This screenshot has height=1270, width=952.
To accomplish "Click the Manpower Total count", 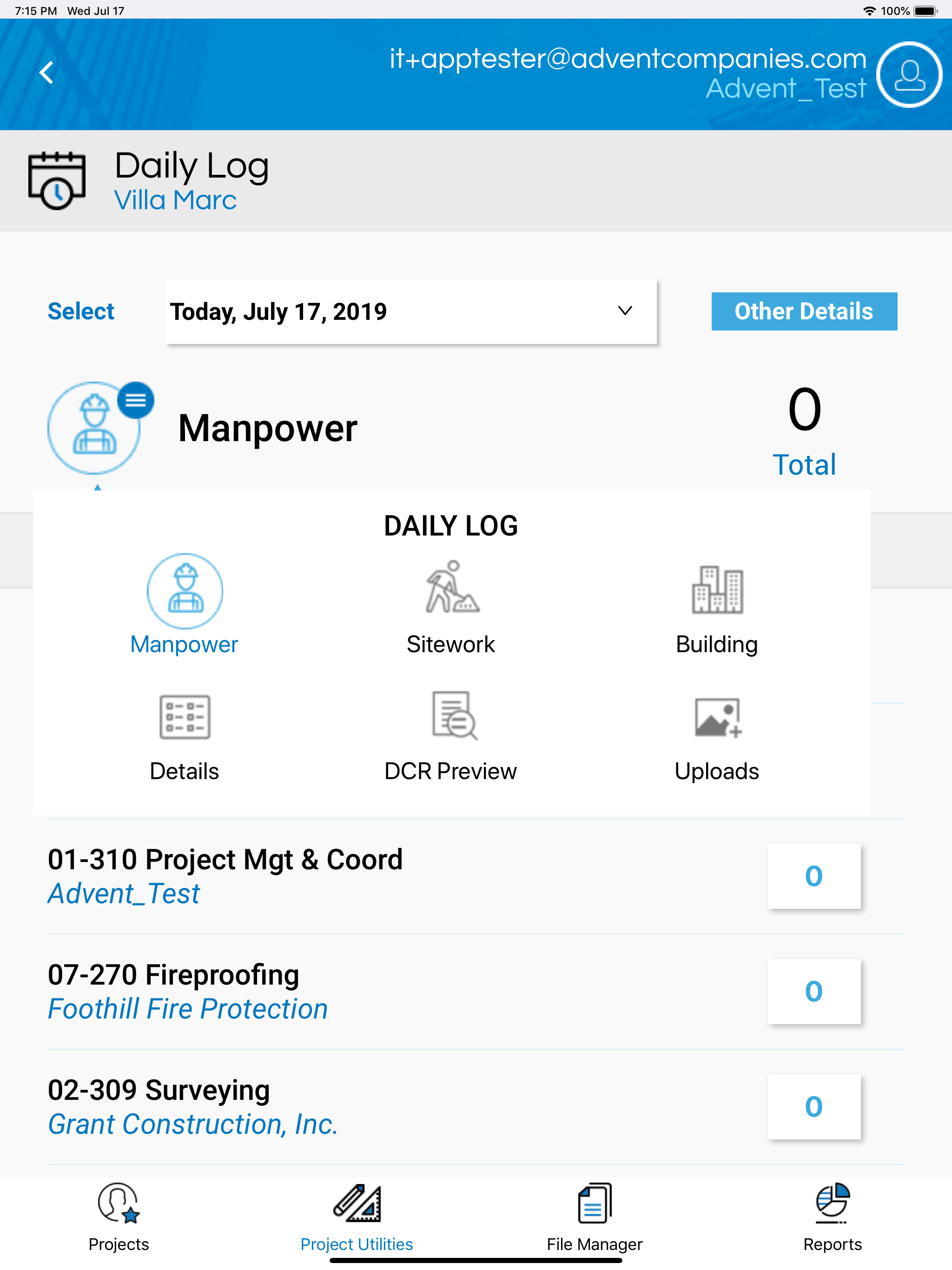I will pos(805,409).
